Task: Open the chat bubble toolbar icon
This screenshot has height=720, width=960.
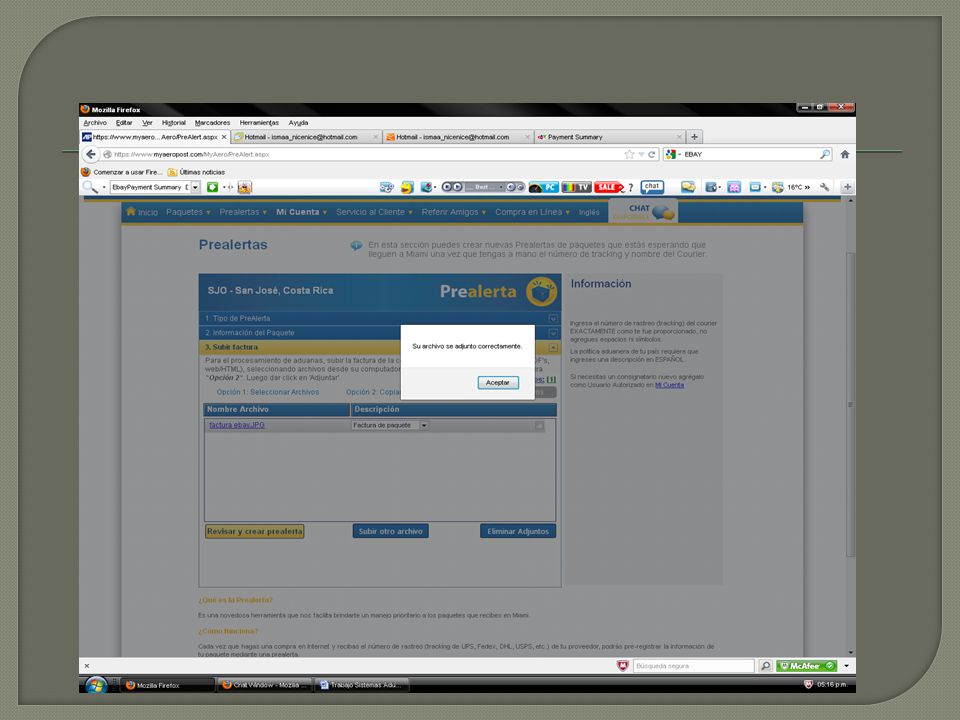Action: coord(652,187)
